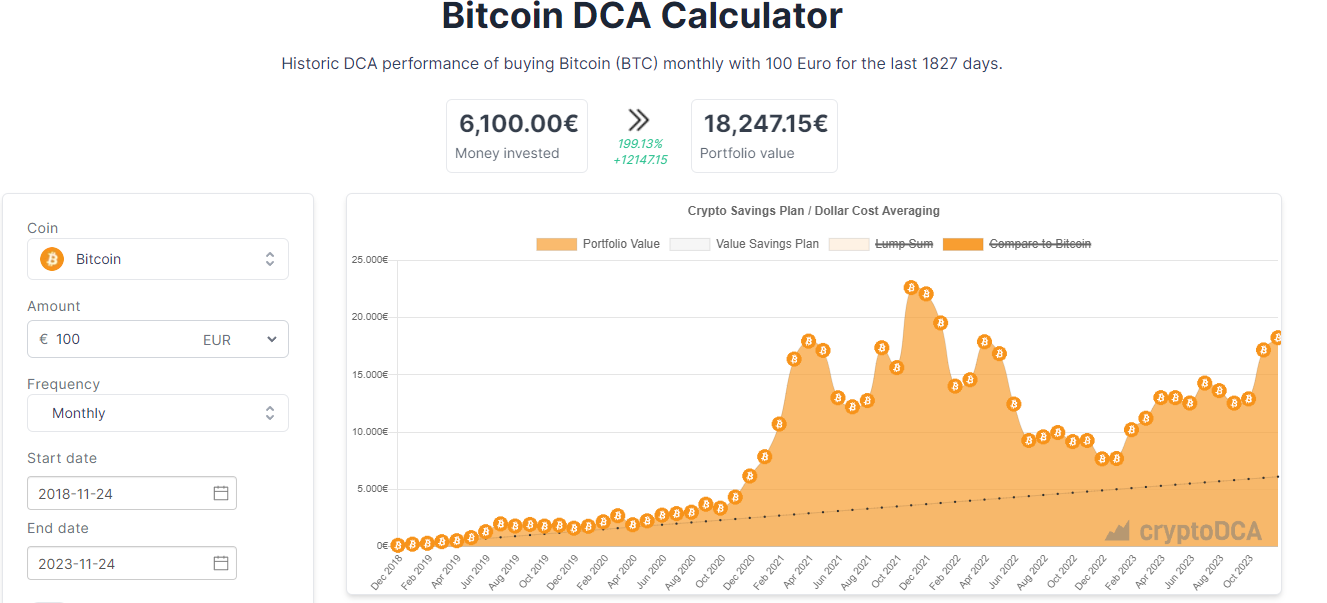The image size is (1327, 603).
Task: Click the Bitcoin coin icon in the Coin selector
Action: click(50, 259)
